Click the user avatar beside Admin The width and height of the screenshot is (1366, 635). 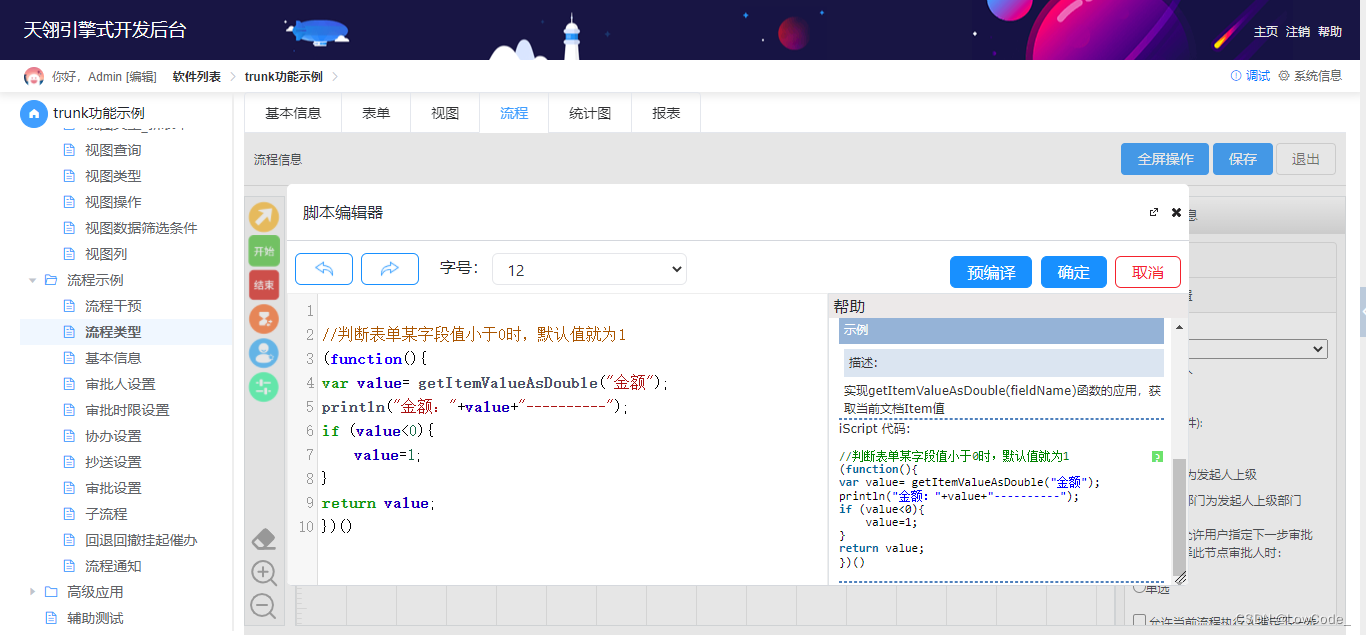(x=34, y=77)
